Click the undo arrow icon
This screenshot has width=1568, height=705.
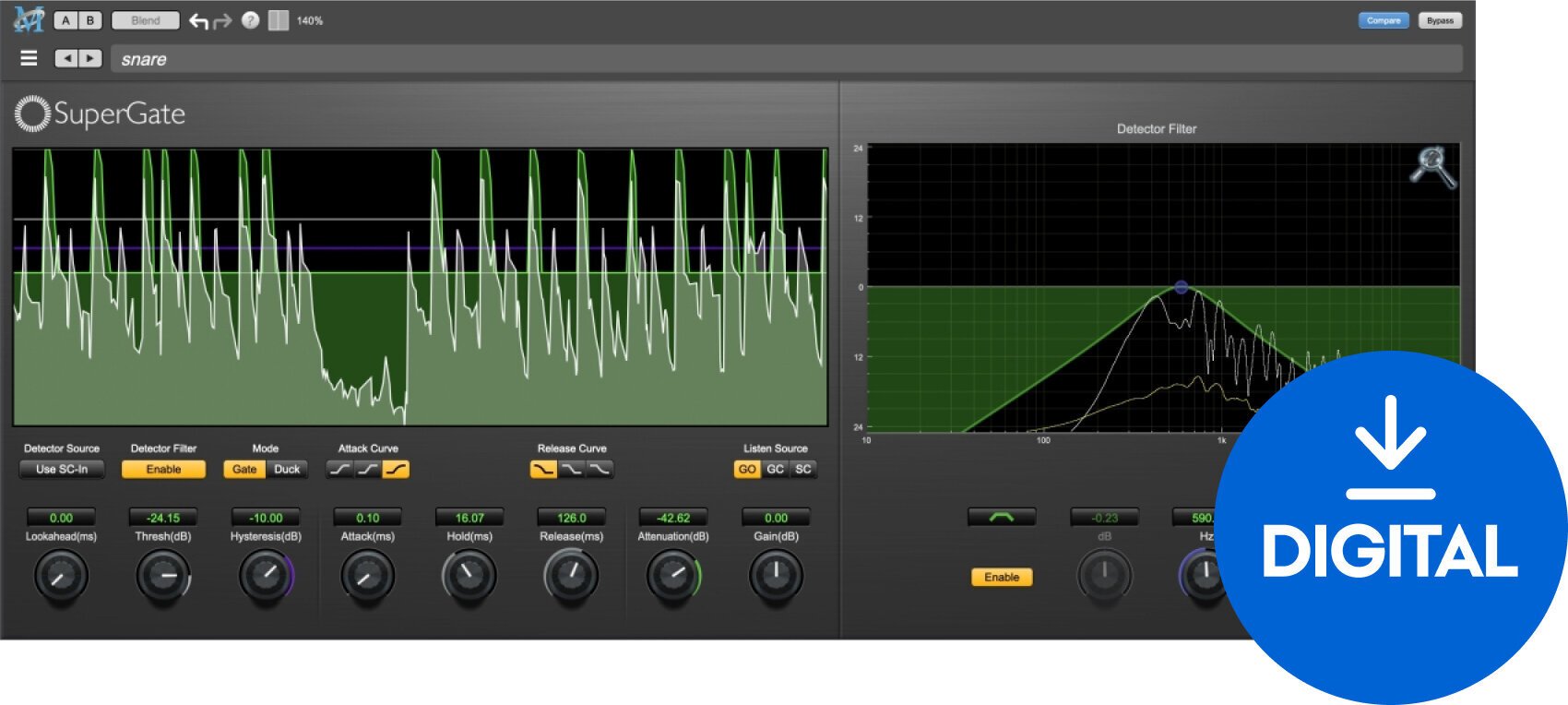coord(198,20)
